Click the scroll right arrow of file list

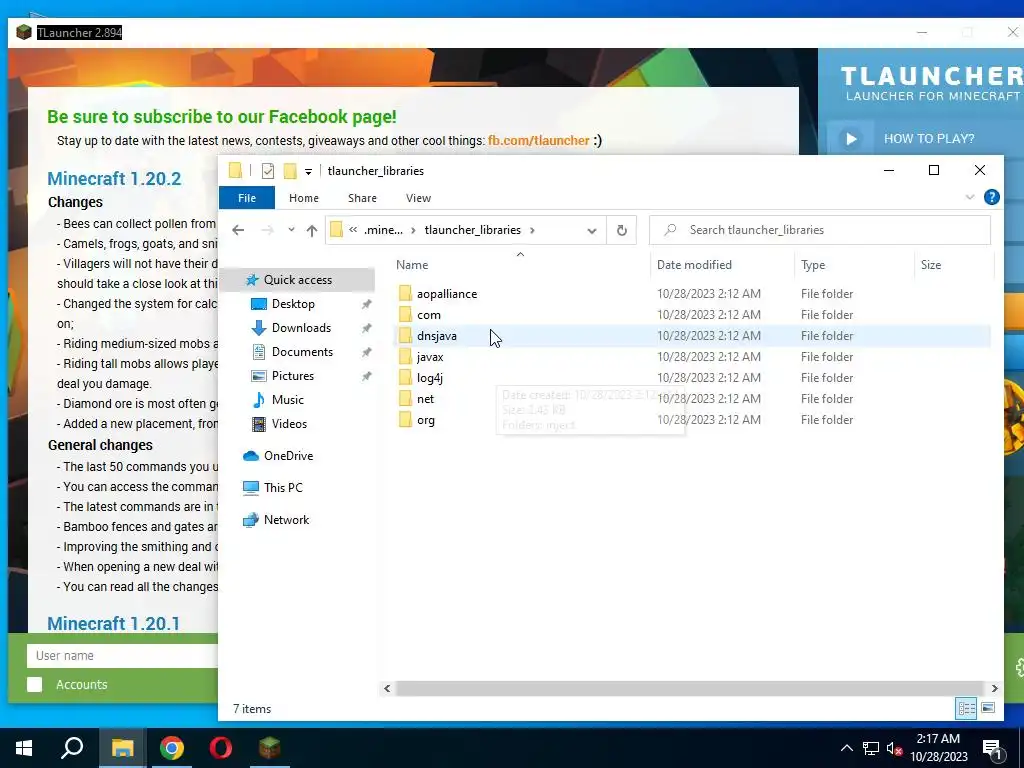pyautogui.click(x=994, y=688)
